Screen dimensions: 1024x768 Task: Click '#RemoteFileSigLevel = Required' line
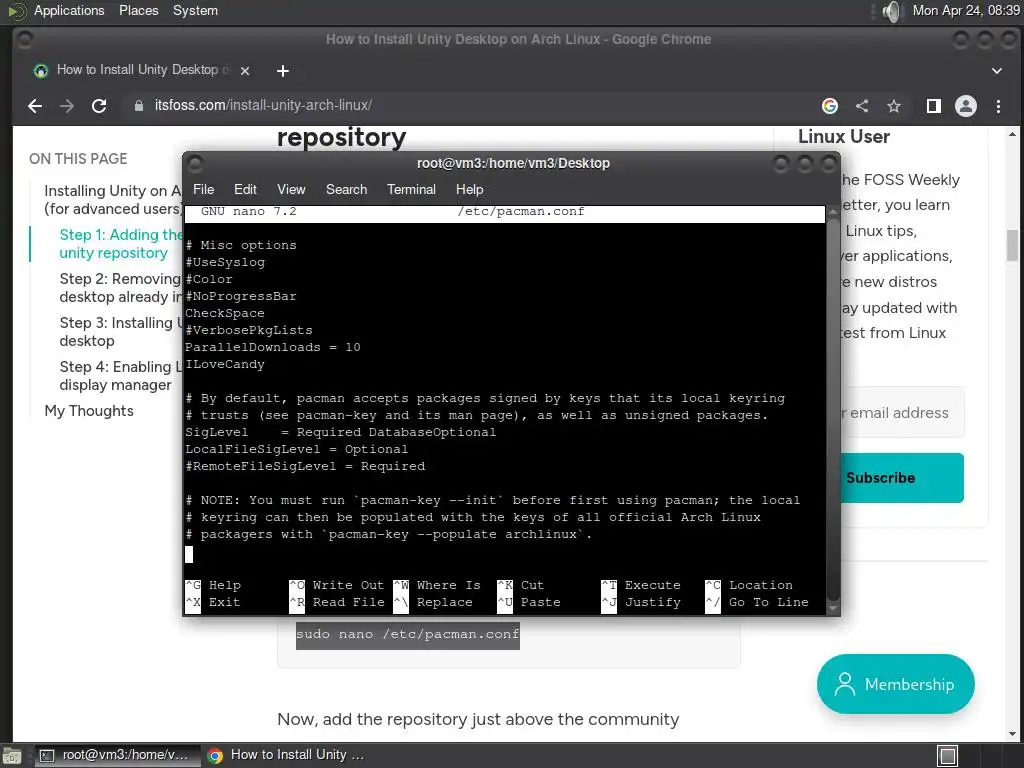pos(305,466)
